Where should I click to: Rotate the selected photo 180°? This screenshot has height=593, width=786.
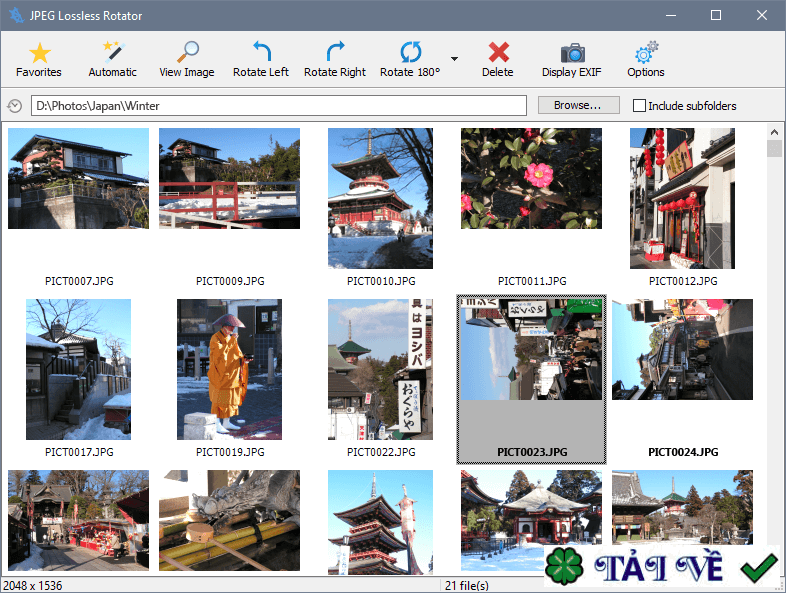410,59
